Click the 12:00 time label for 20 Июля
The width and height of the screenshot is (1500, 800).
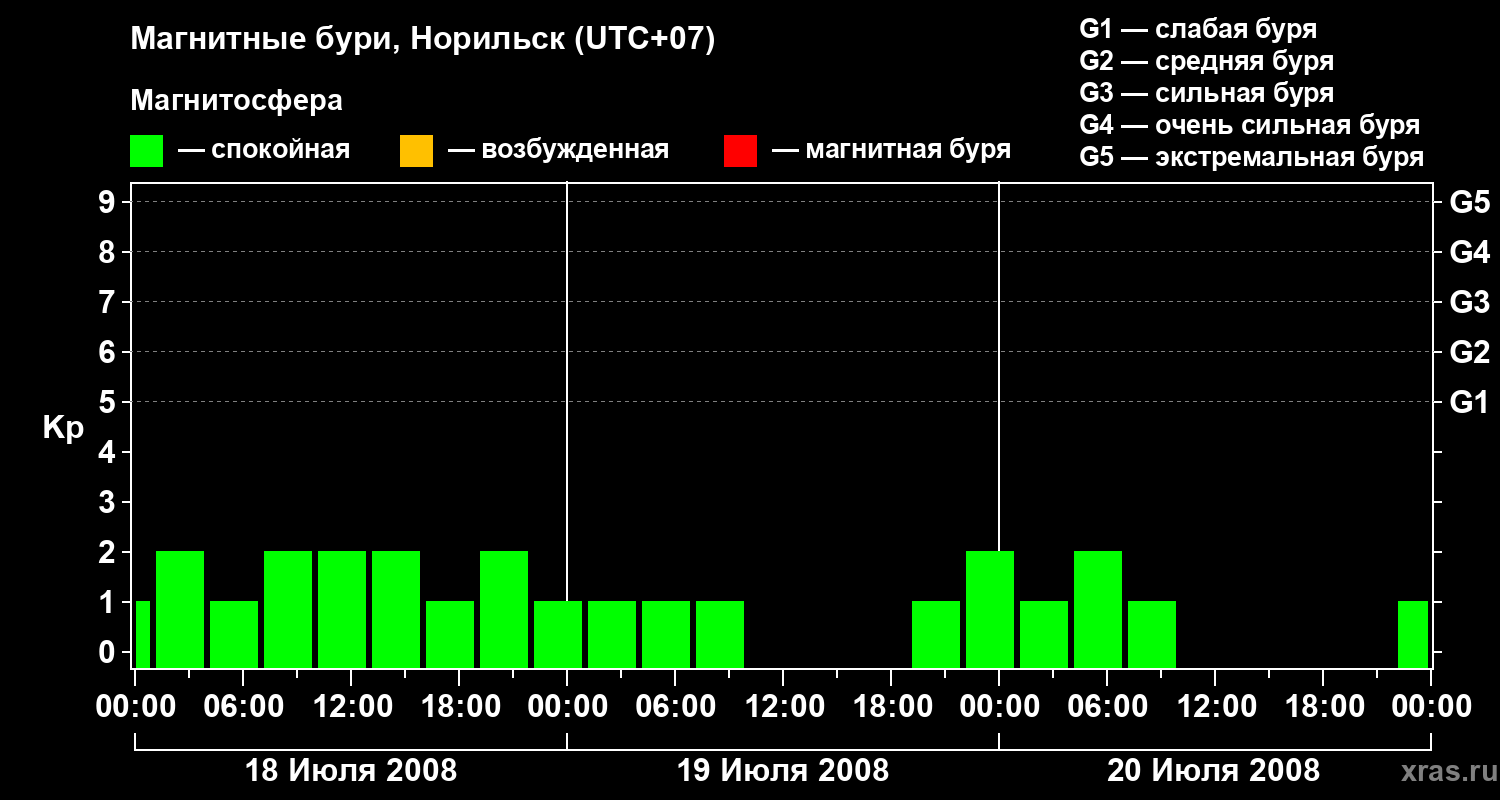[1215, 706]
